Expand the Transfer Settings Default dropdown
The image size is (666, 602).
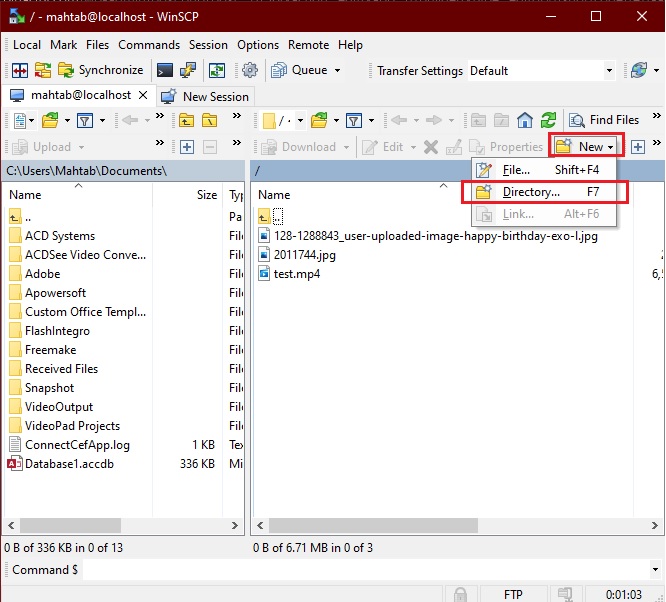point(608,71)
